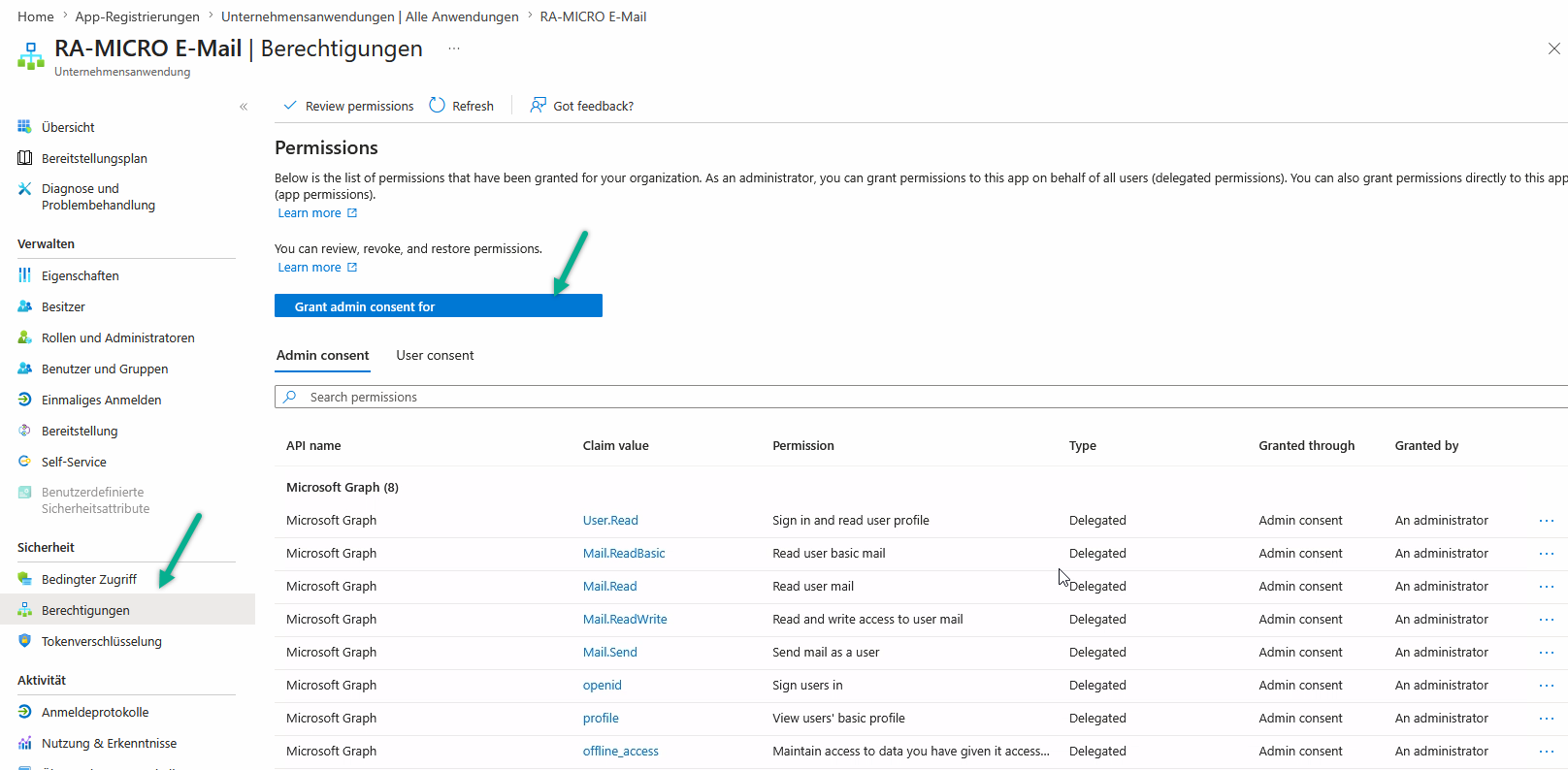Close the Berechtigungen blade
1568x770 pixels.
pyautogui.click(x=1553, y=48)
